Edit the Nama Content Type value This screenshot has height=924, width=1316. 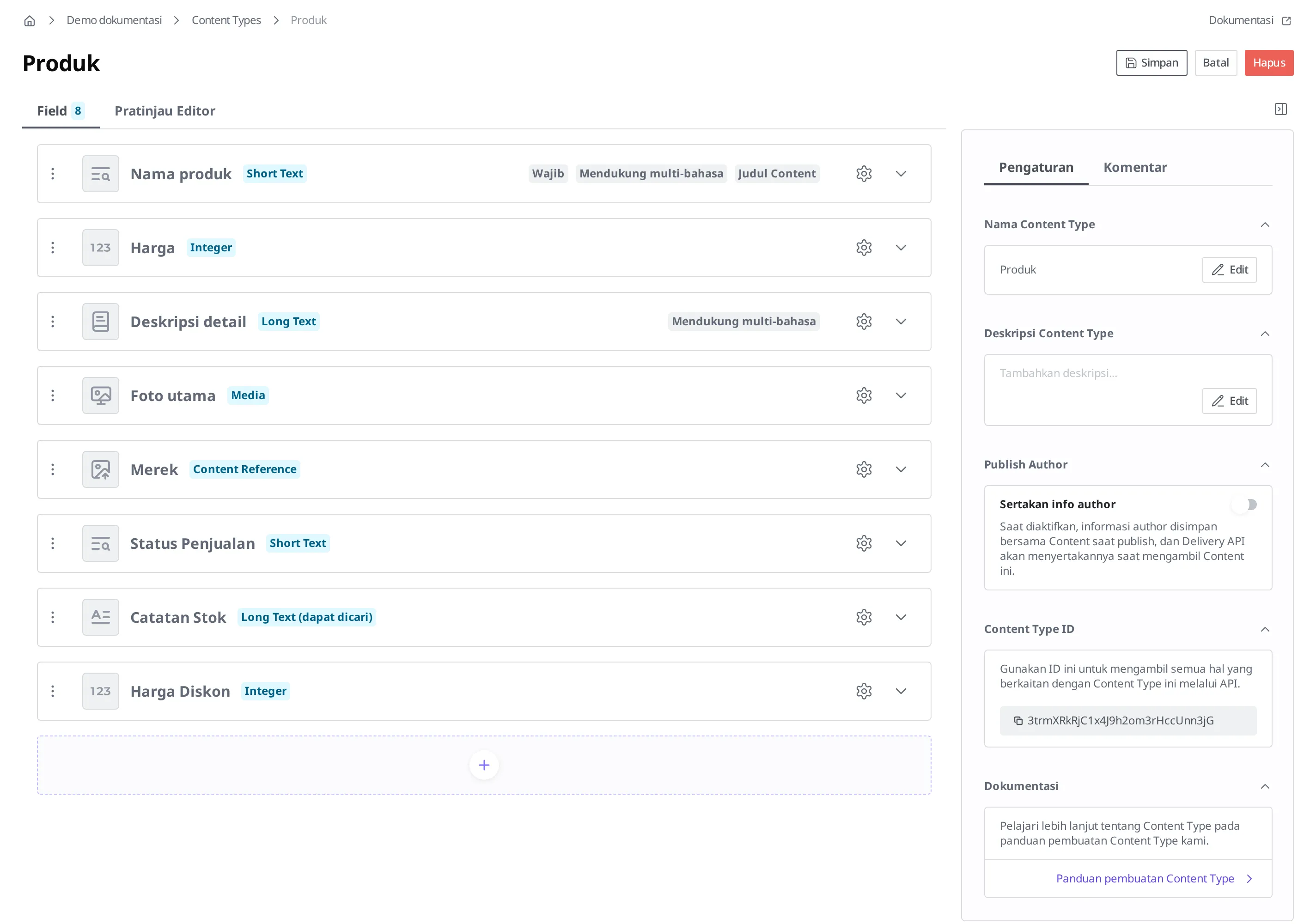click(x=1230, y=270)
